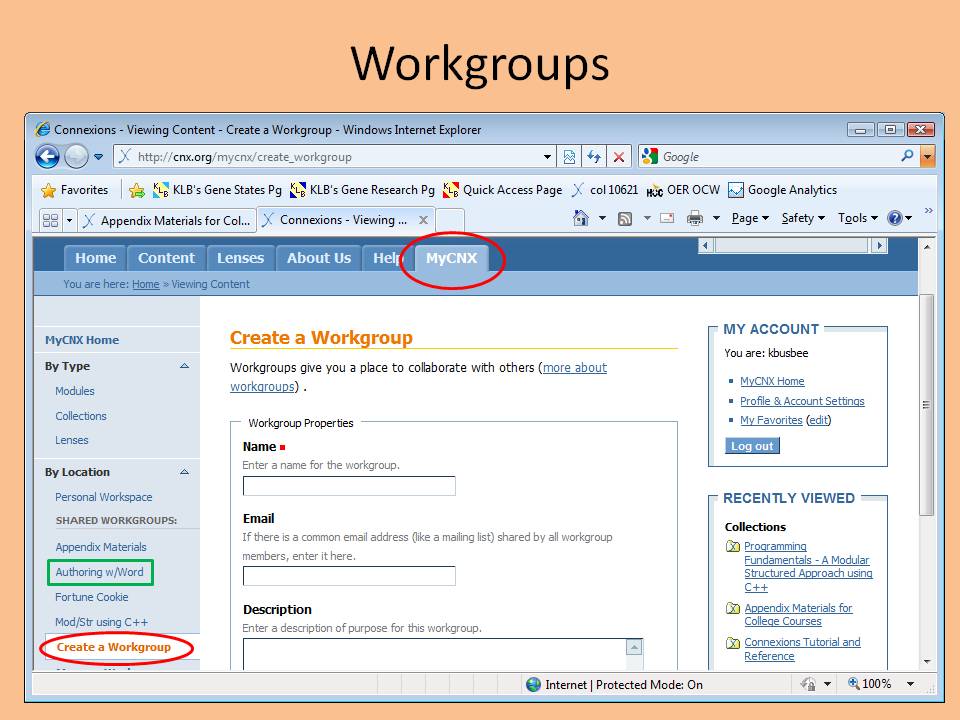
Task: Open the Safety menu
Action: (803, 218)
